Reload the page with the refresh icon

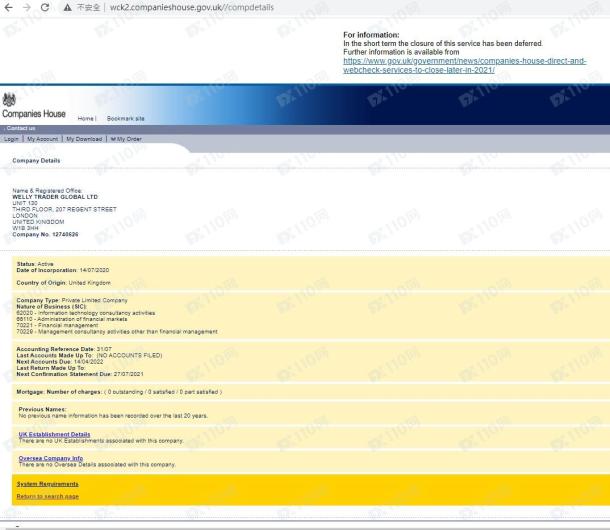(x=45, y=7)
